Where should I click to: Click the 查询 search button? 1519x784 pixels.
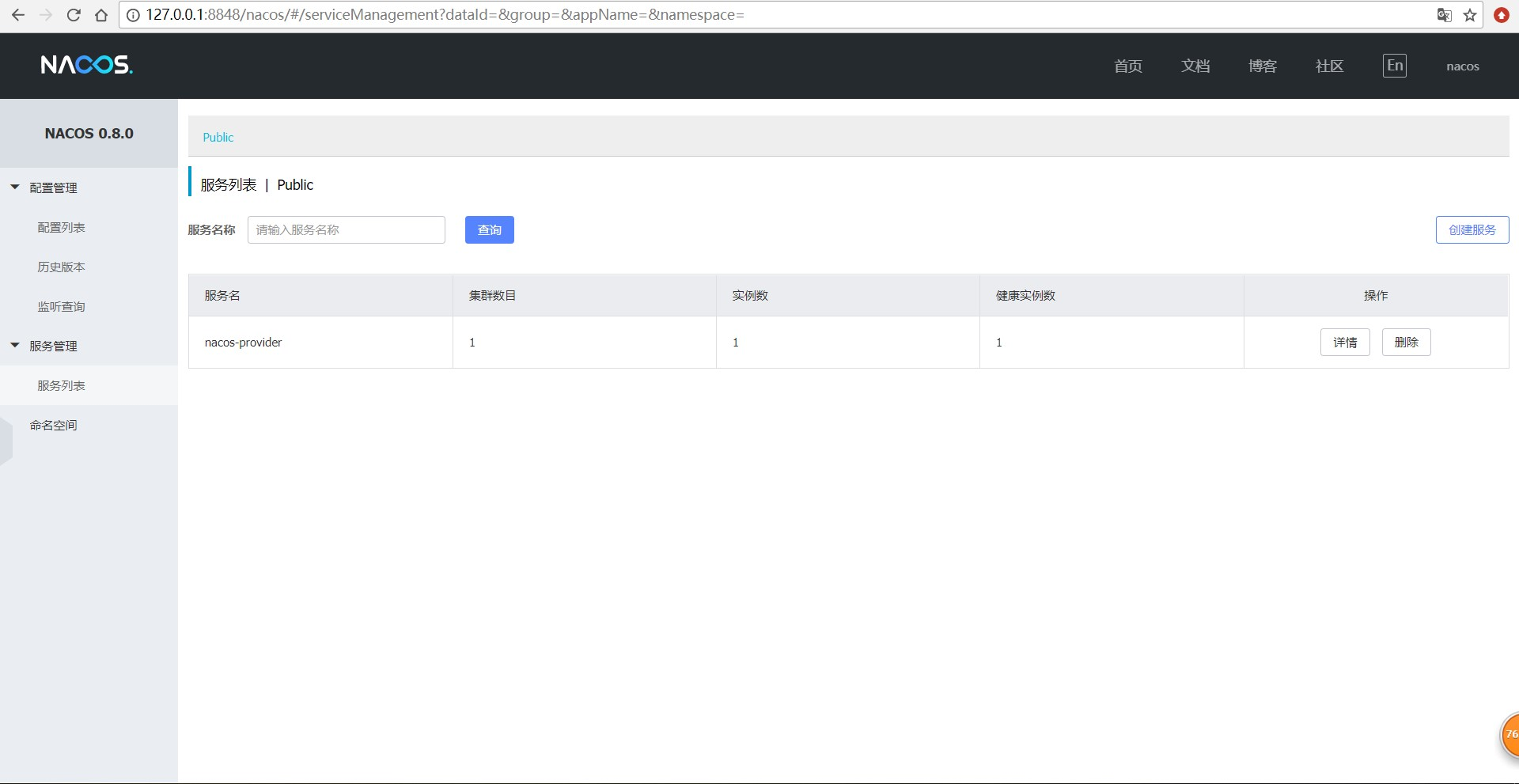click(490, 229)
